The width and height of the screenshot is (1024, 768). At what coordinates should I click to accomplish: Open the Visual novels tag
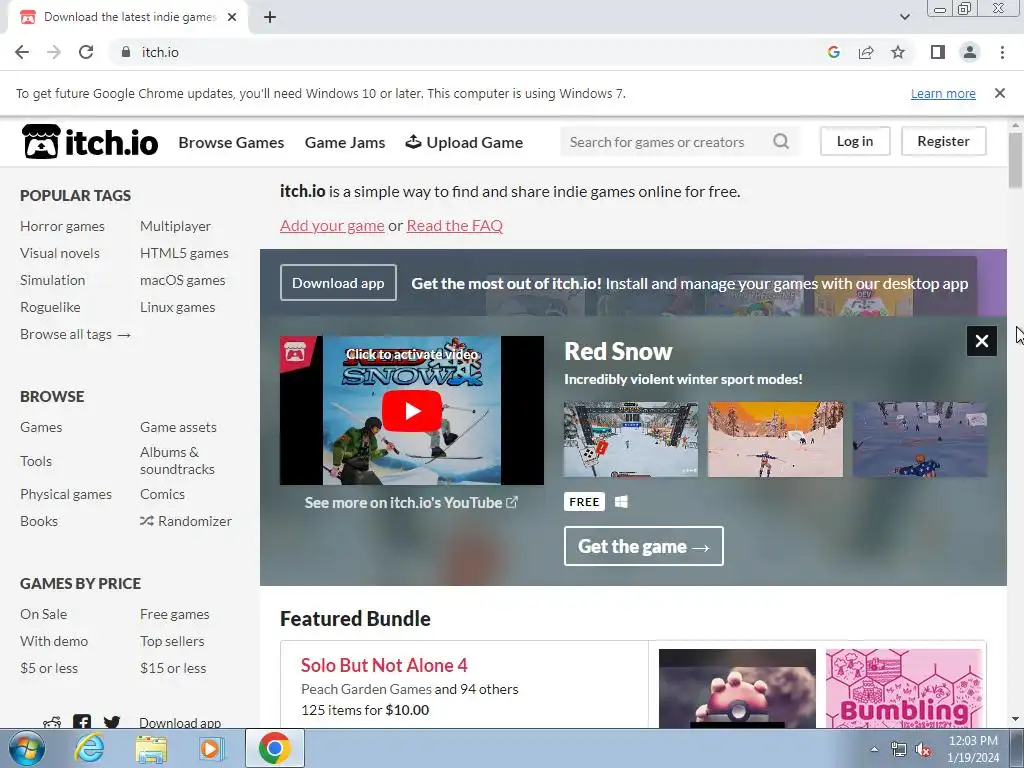pyautogui.click(x=59, y=253)
